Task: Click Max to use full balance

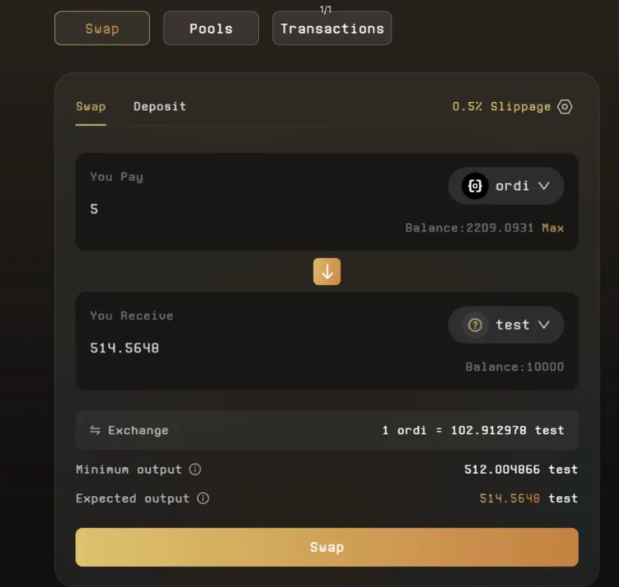Action: coord(553,228)
